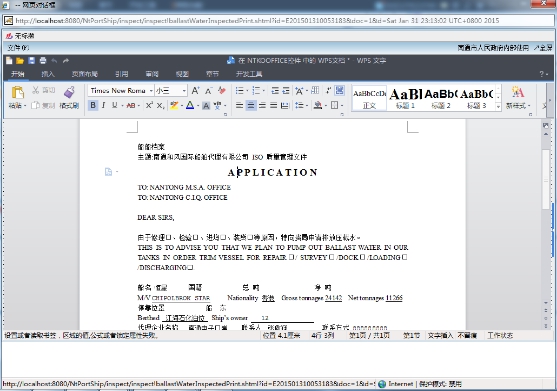Apply bulleted list
557x391 pixels.
239,91
